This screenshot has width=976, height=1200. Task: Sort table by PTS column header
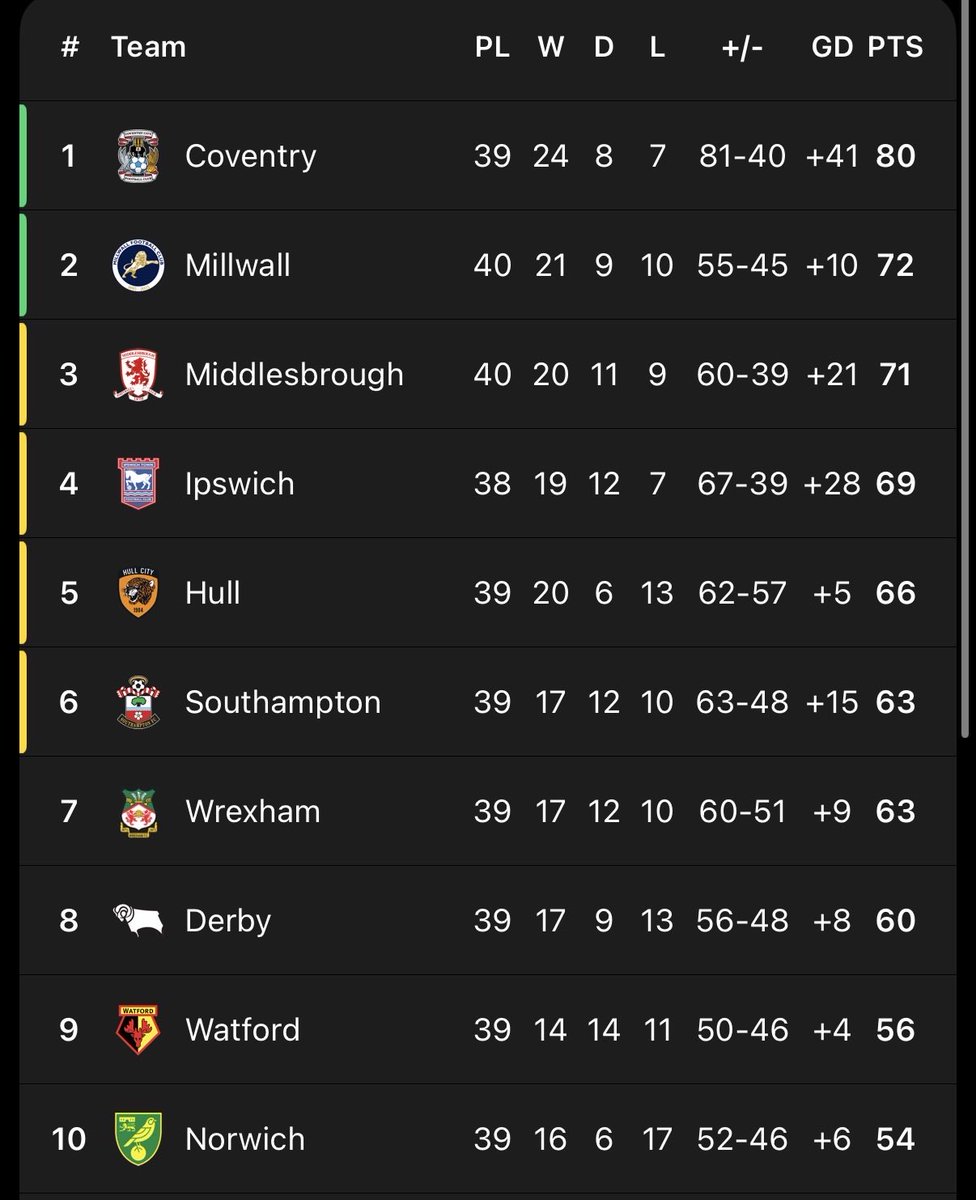pos(895,47)
